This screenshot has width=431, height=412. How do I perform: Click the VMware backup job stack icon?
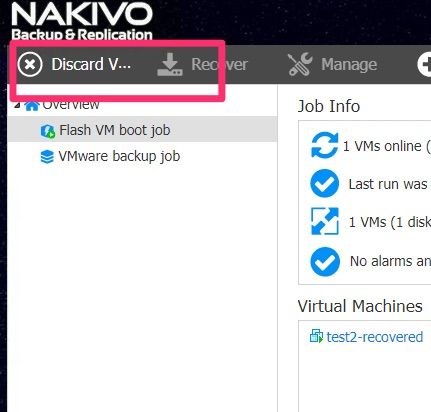pyautogui.click(x=47, y=157)
